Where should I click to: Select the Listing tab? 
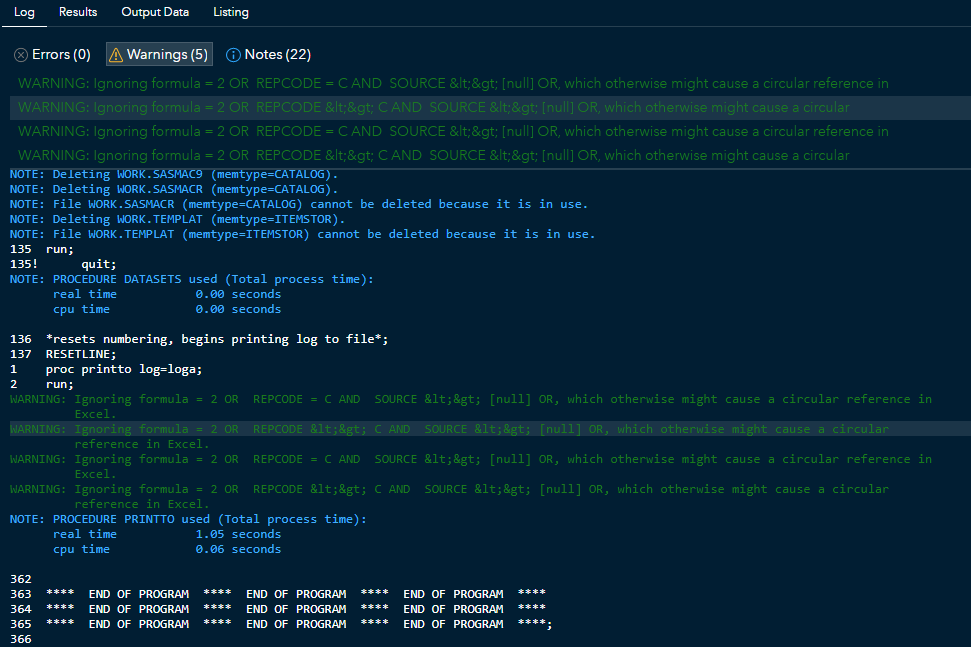click(x=231, y=12)
